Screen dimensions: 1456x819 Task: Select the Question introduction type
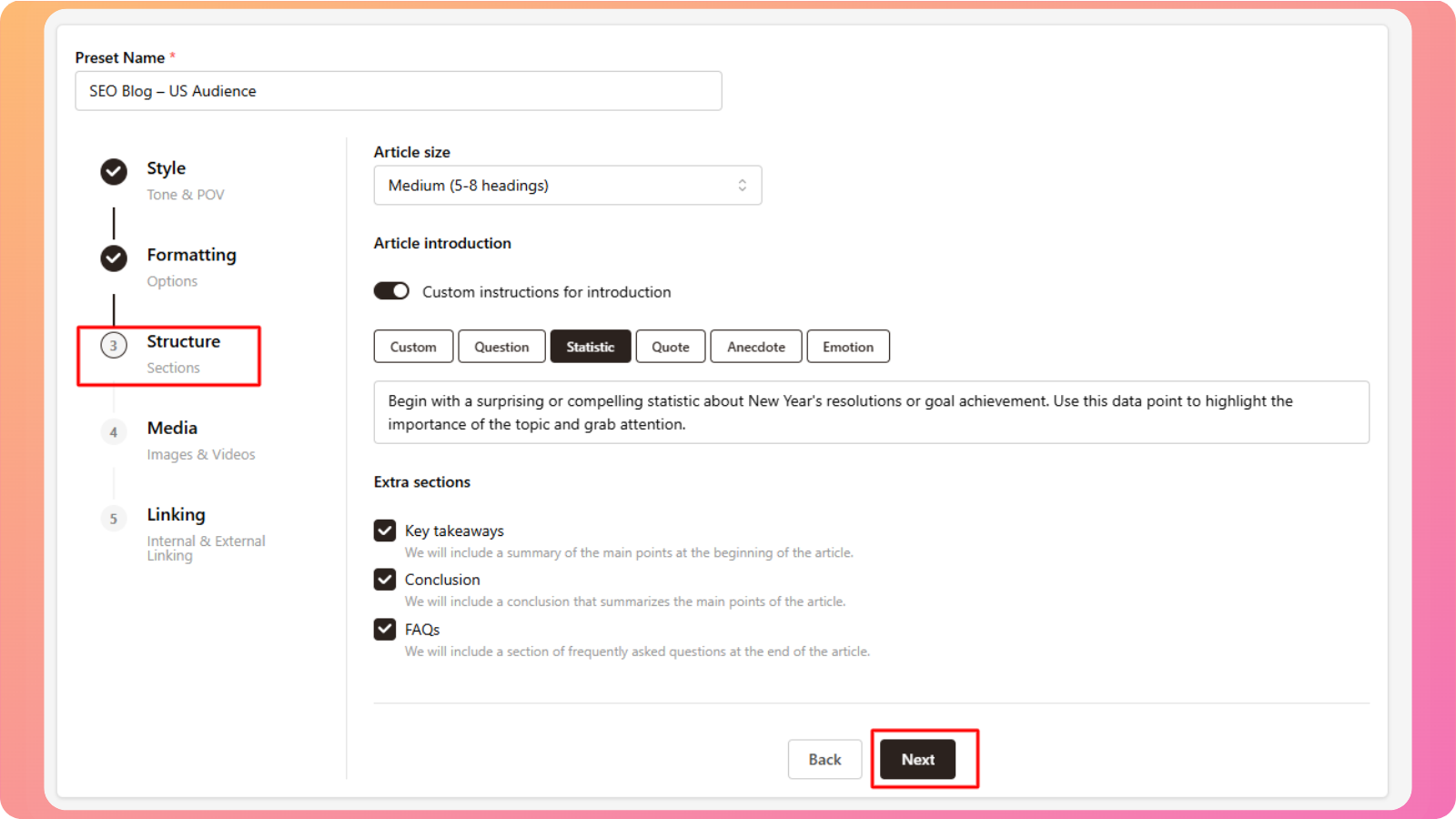[501, 347]
